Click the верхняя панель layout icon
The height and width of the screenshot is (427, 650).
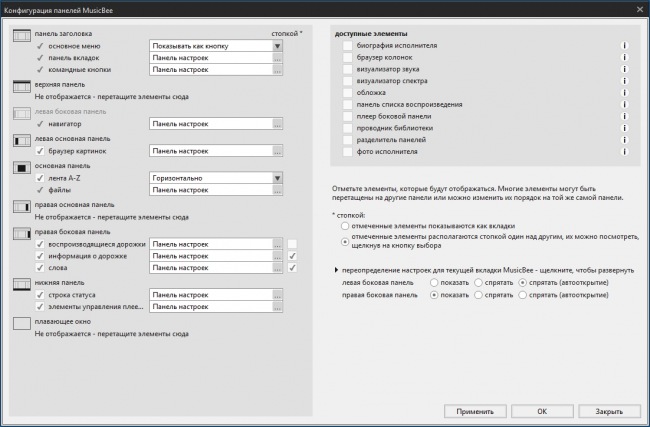(x=22, y=87)
